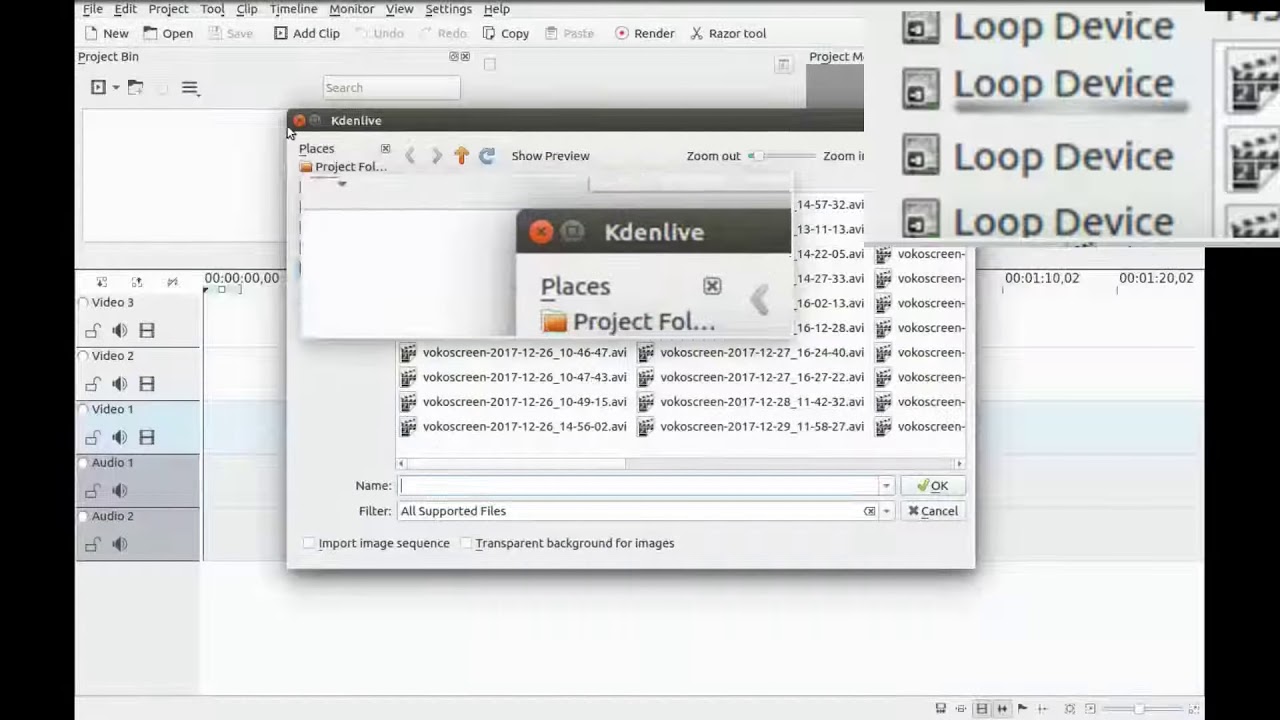
Task: Open the Timeline menu
Action: click(293, 9)
